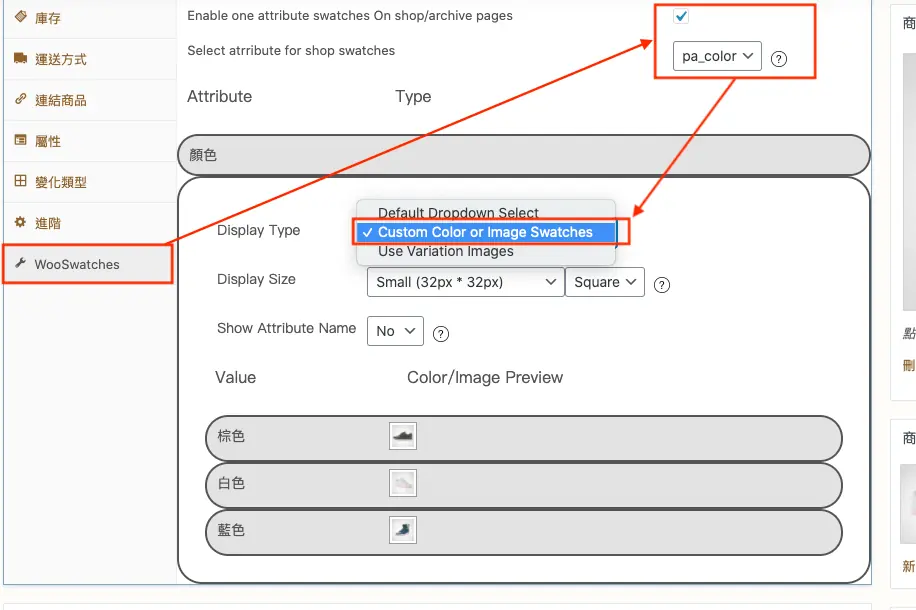Screen dimensions: 916x610
Task: Click the Attribute column heading
Action: click(220, 96)
